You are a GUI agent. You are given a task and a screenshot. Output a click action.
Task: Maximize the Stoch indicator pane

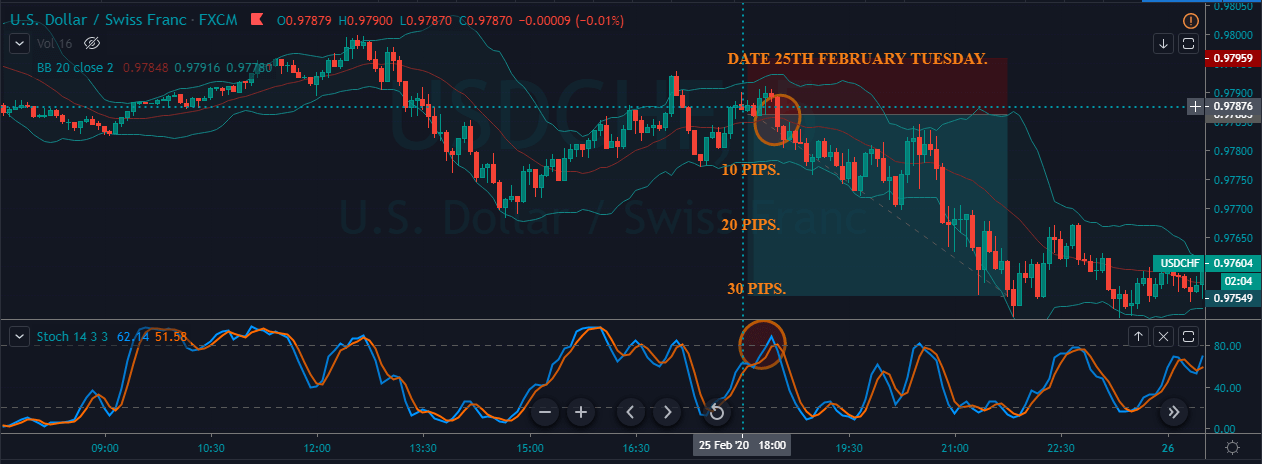pos(1188,336)
